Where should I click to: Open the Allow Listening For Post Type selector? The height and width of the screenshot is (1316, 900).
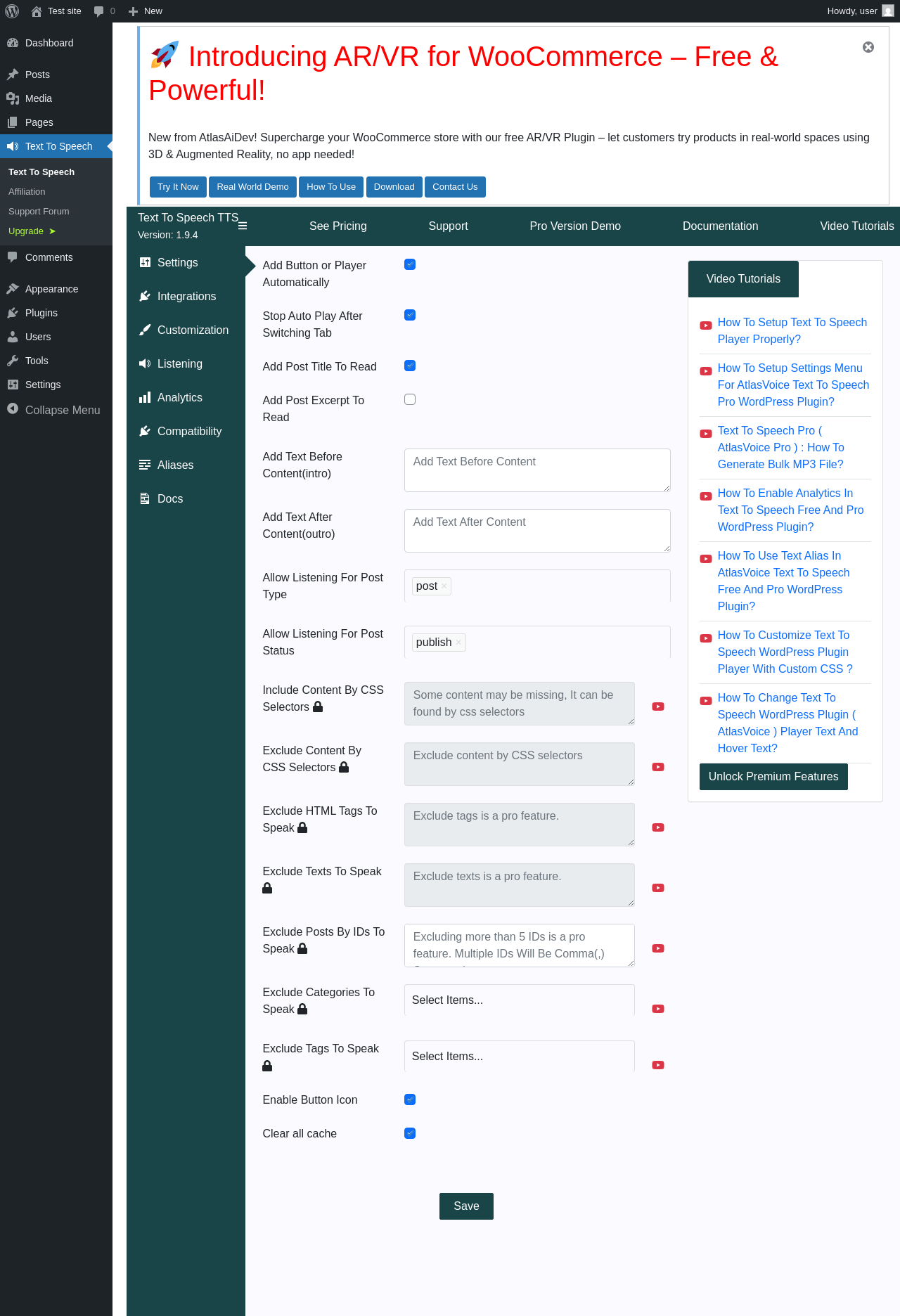click(537, 586)
